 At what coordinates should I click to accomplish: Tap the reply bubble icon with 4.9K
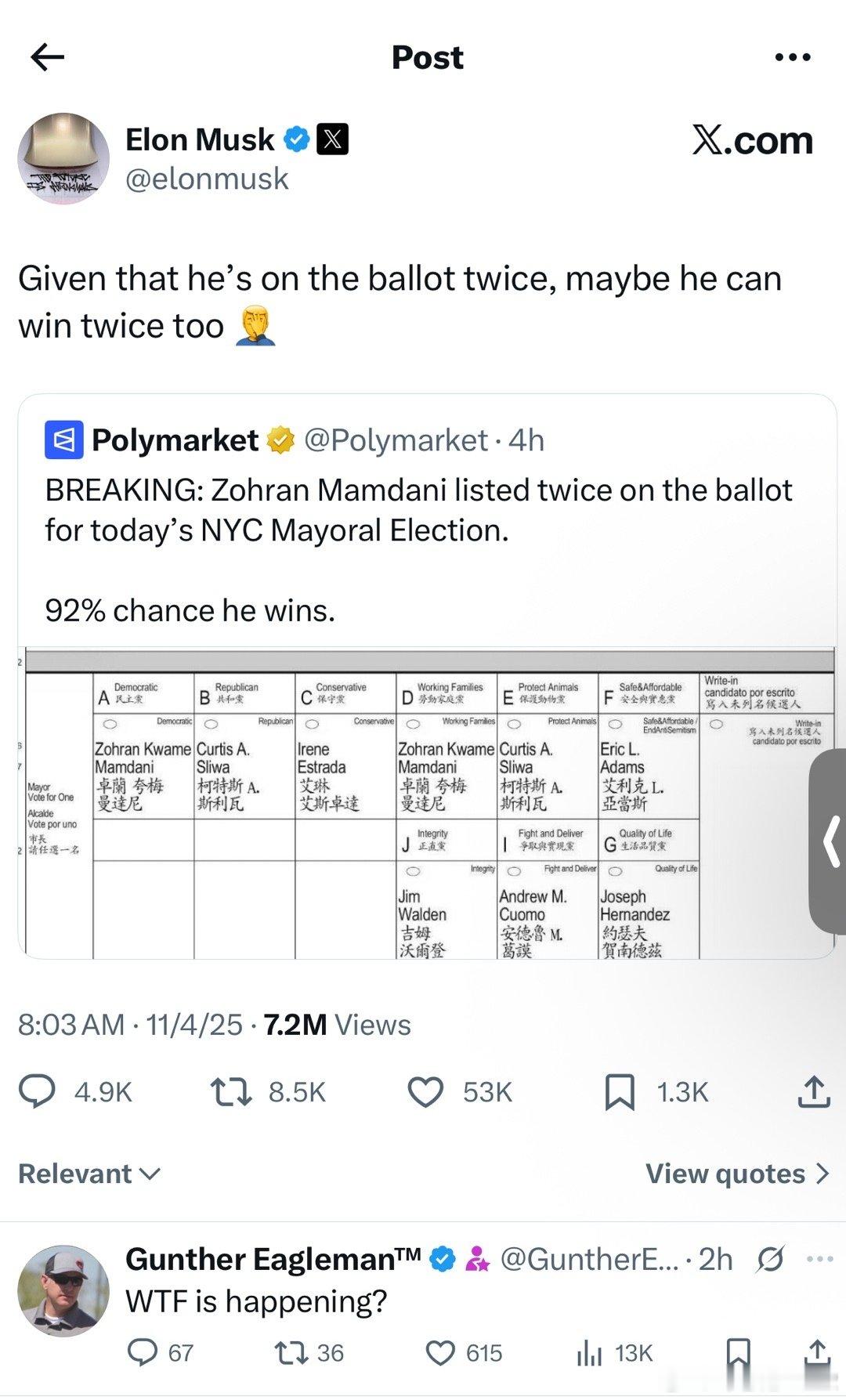click(x=38, y=1091)
